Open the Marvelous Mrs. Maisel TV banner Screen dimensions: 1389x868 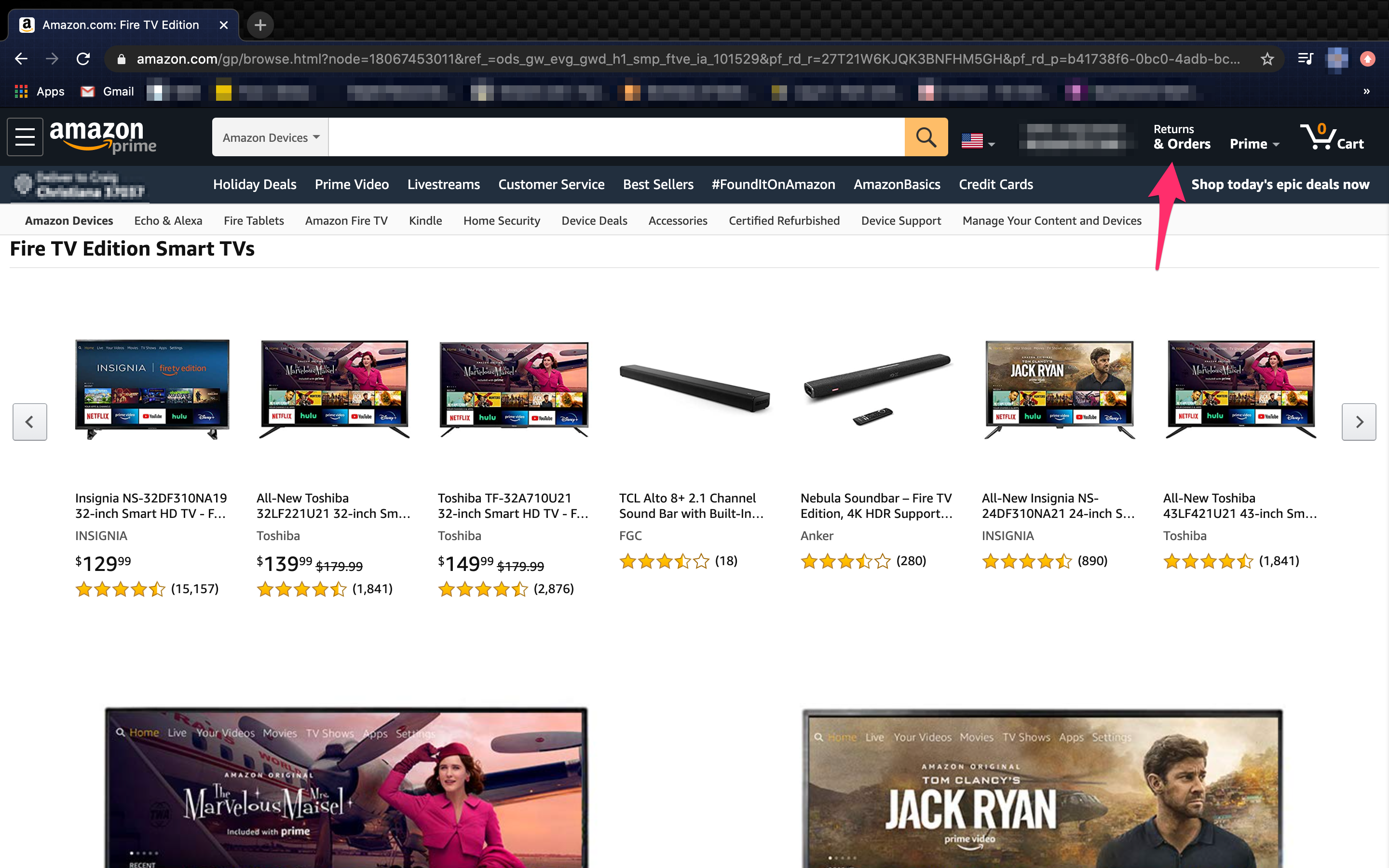346,787
